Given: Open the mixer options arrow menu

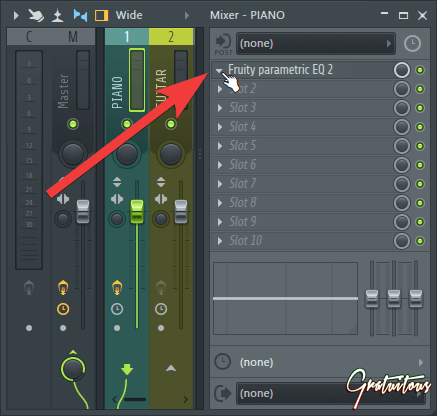Looking at the screenshot, I should point(16,15).
